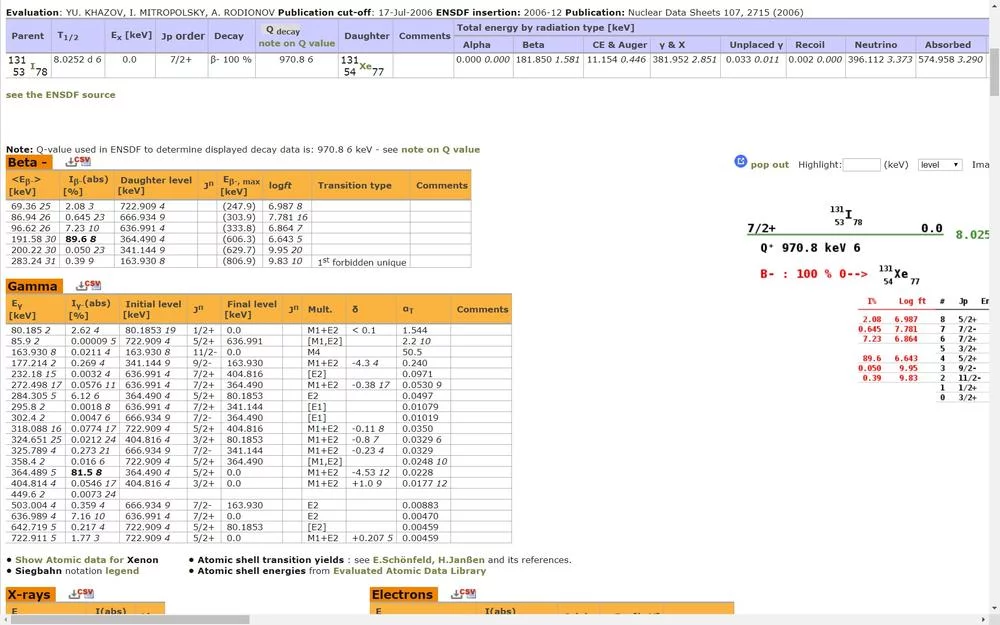Select the Beta energy value '181.850 1.581'
The width and height of the screenshot is (1000, 625).
548,59
